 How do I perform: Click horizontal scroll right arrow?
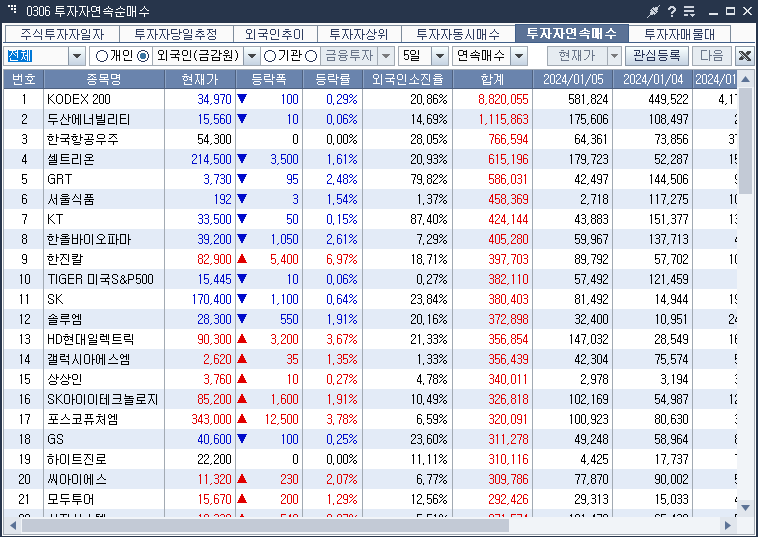pyautogui.click(x=728, y=525)
